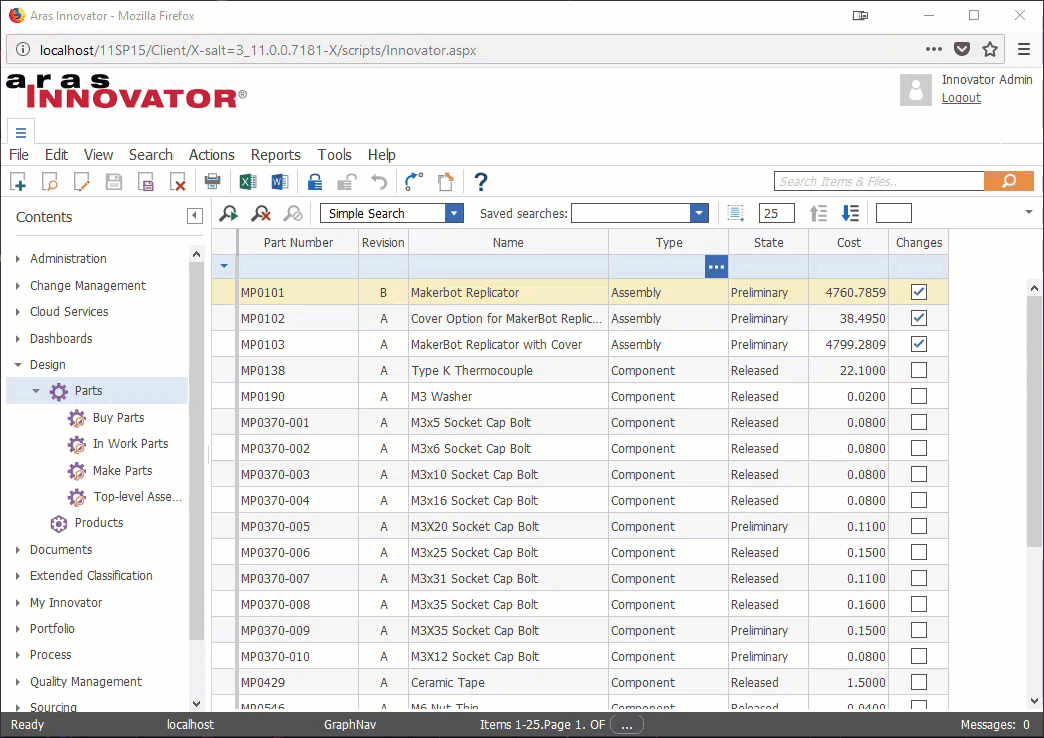Toggle Changes checkbox for MP0103
Image resolution: width=1044 pixels, height=738 pixels.
point(919,344)
